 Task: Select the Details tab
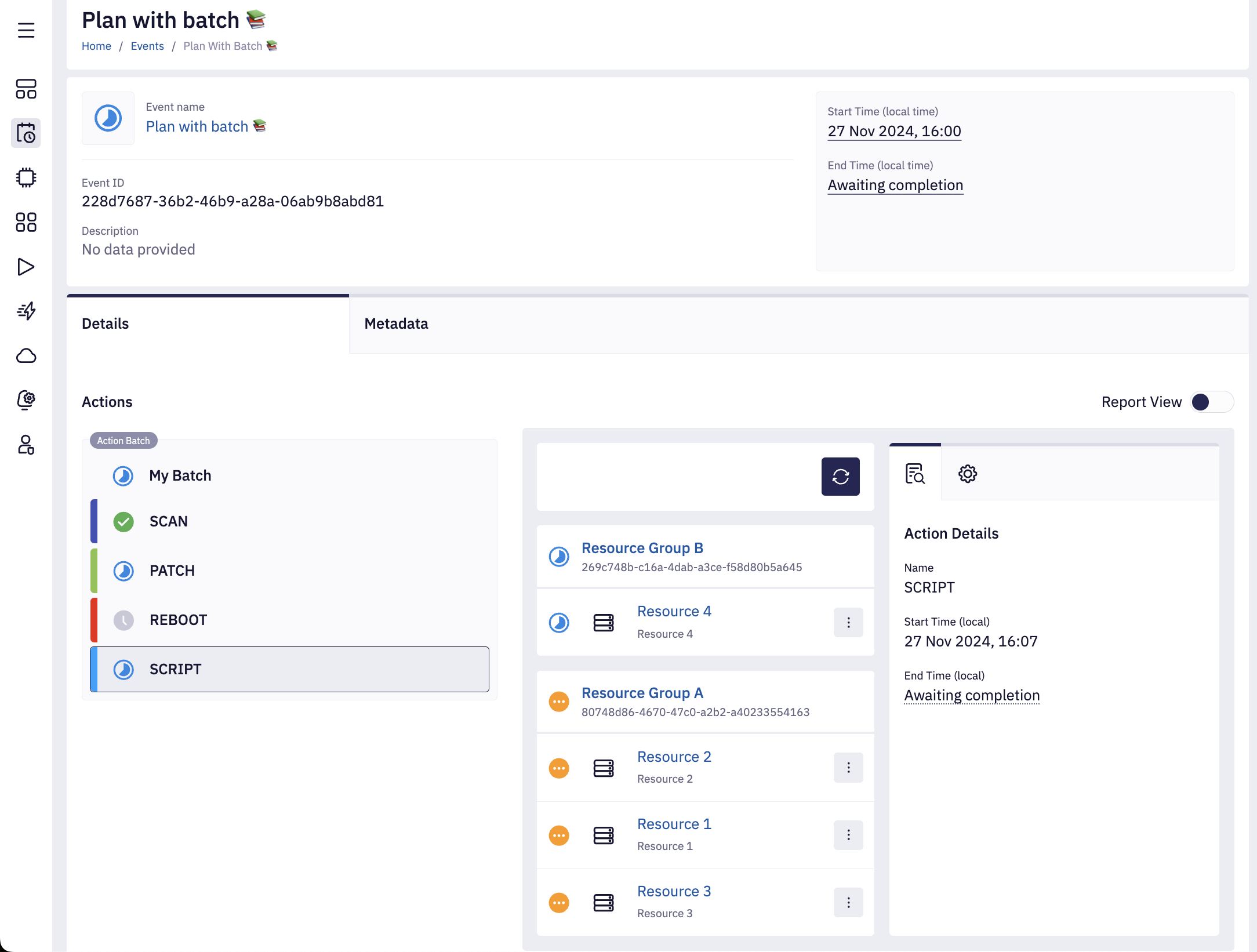[106, 324]
